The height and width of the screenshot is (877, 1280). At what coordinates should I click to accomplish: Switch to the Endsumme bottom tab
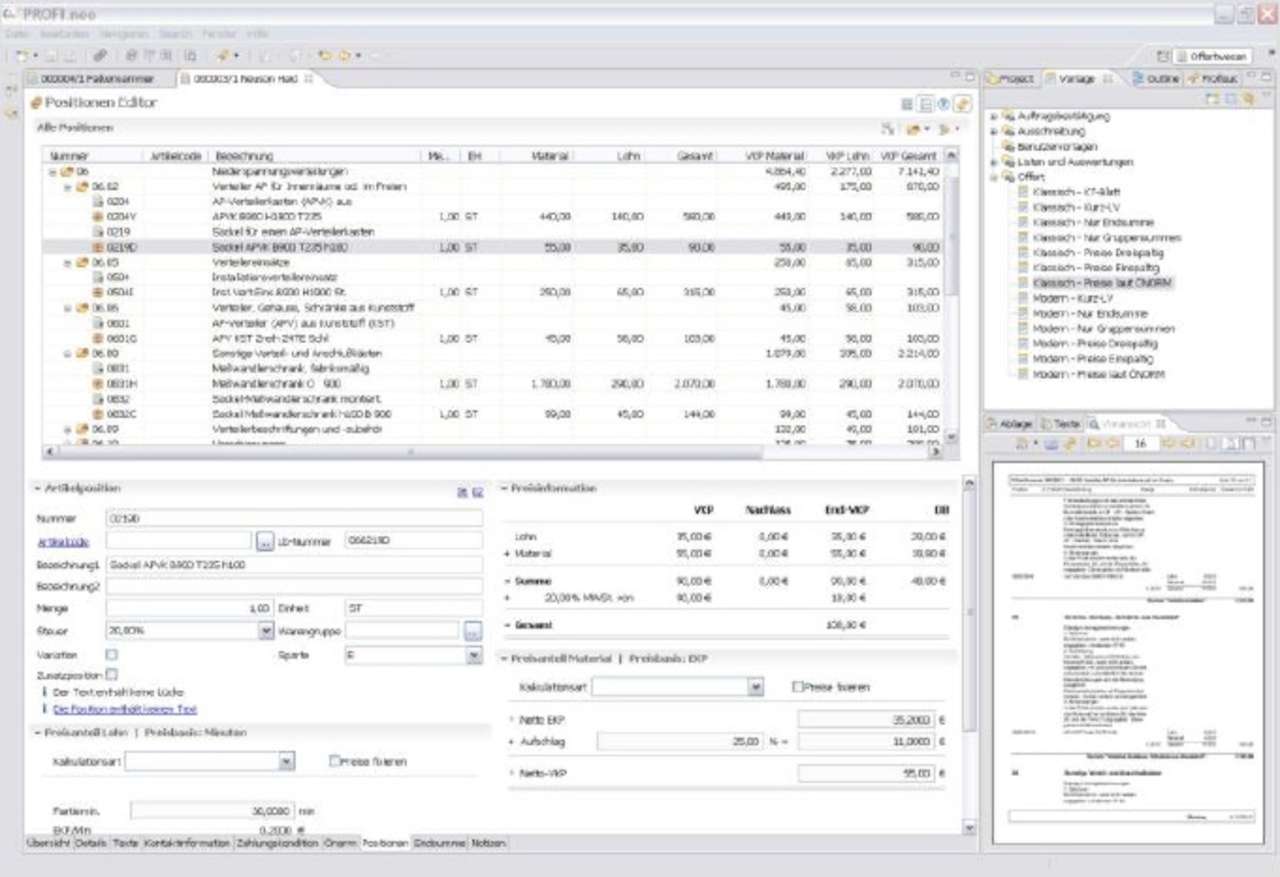pos(439,844)
